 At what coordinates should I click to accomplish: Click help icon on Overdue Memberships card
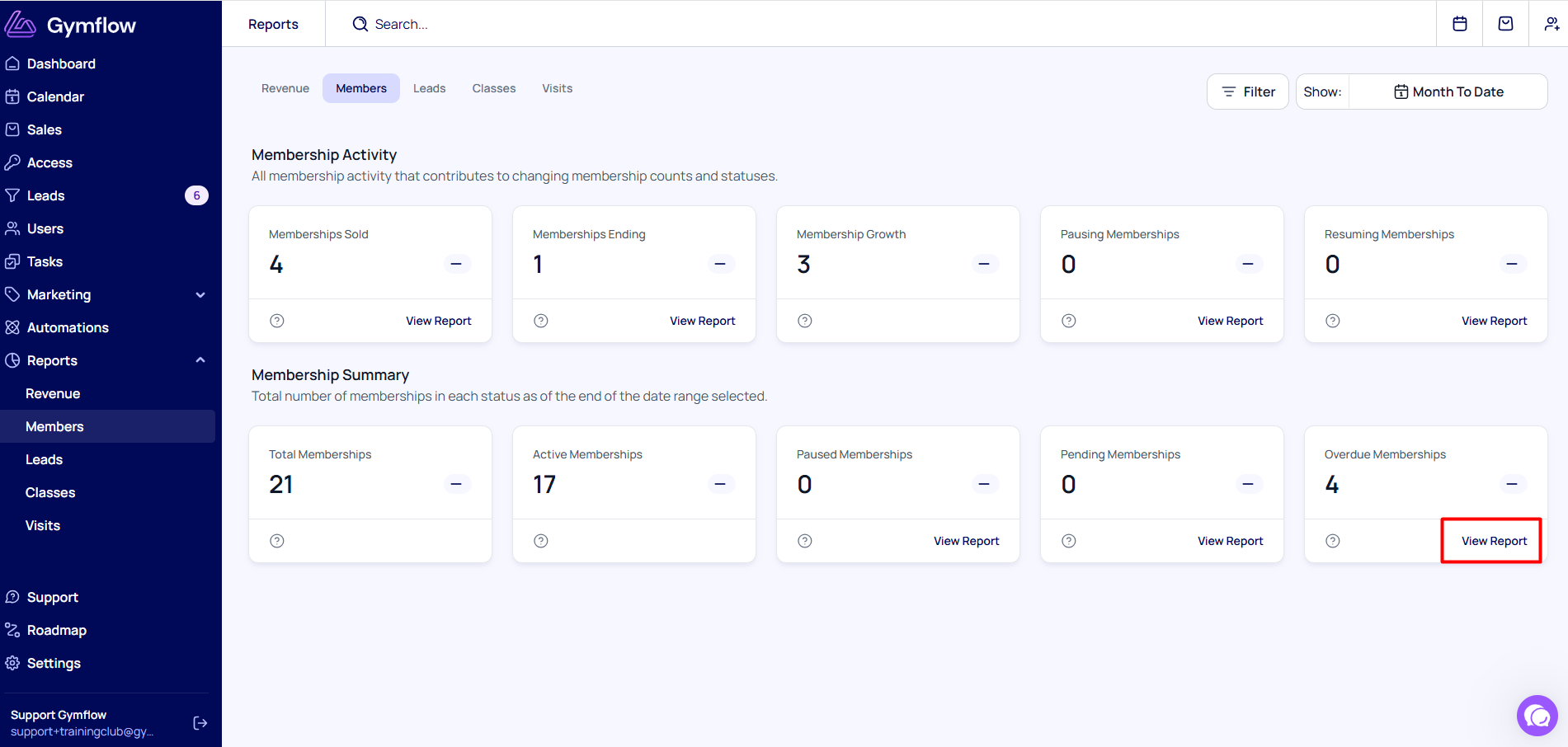pos(1333,541)
